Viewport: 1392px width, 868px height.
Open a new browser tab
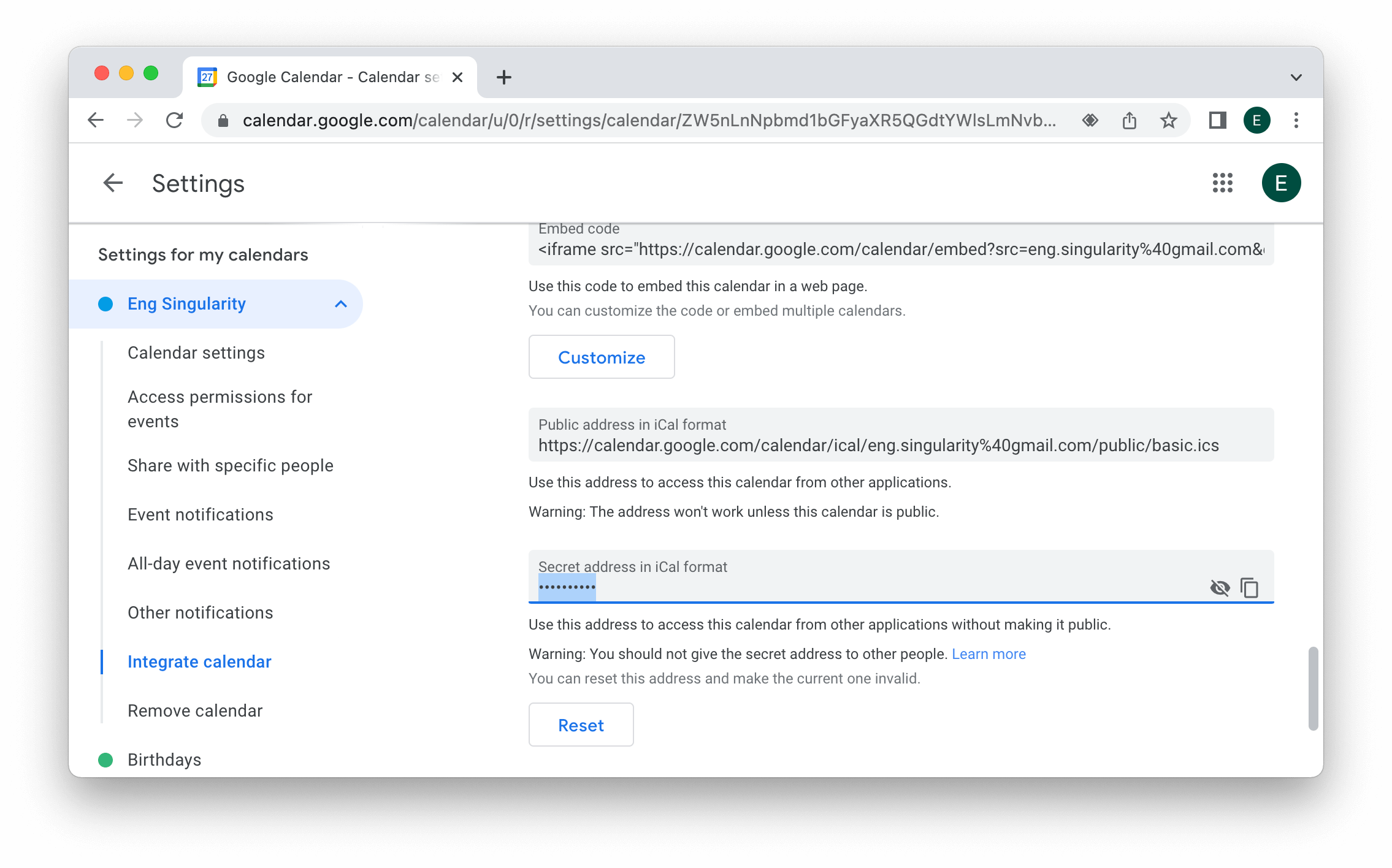[504, 77]
